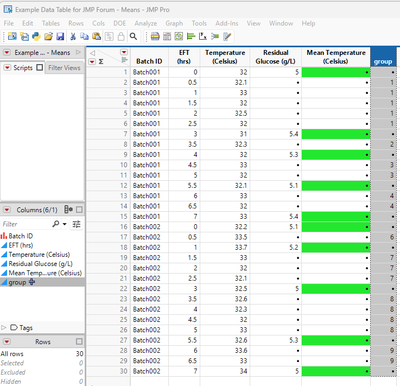Open the Rows panel red triangle menu
The height and width of the screenshot is (386, 400).
(7, 342)
